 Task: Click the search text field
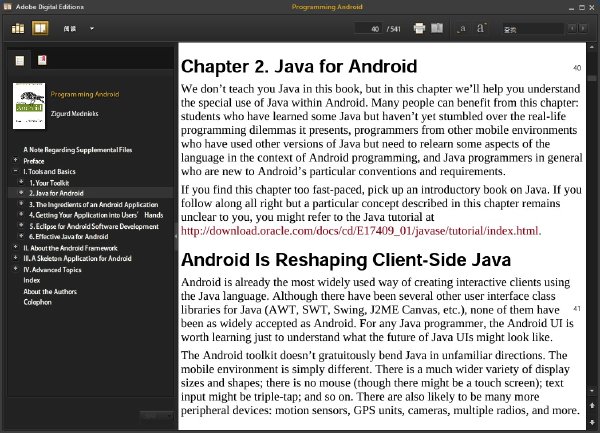tap(533, 29)
